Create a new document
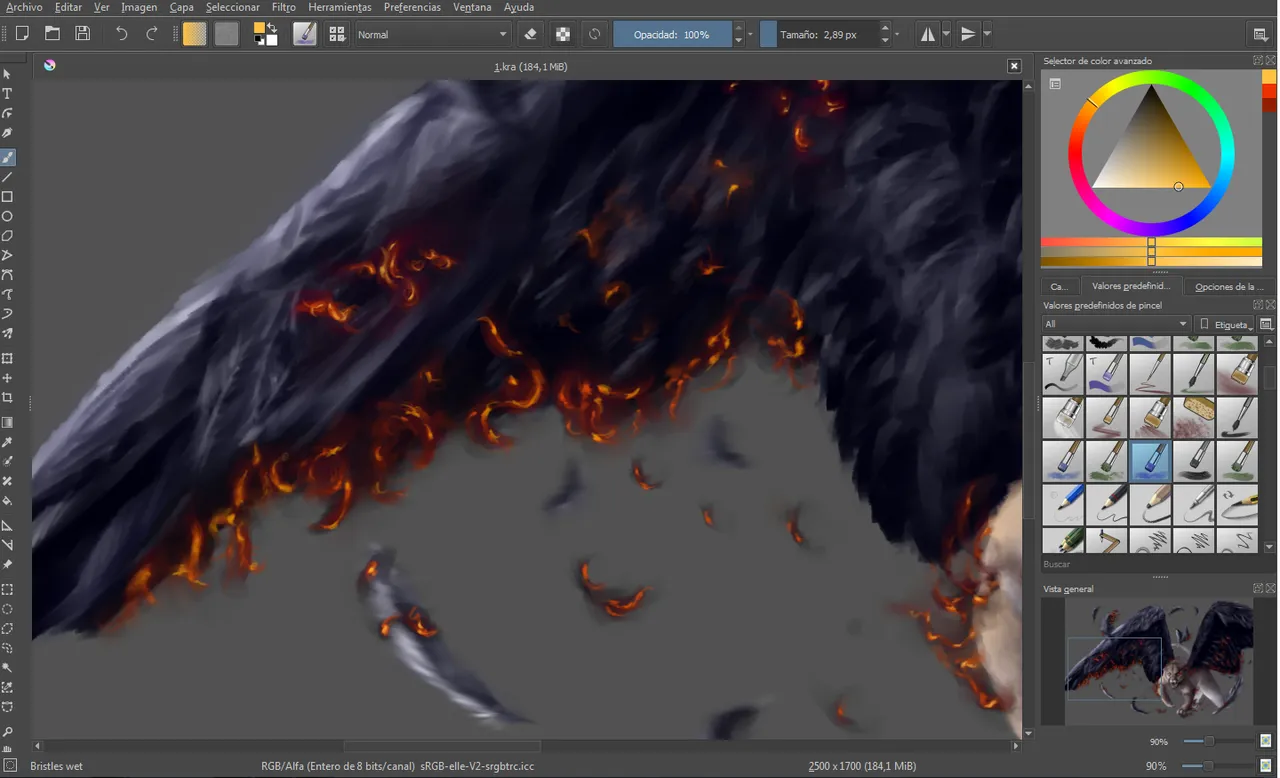1280x778 pixels. click(x=22, y=34)
